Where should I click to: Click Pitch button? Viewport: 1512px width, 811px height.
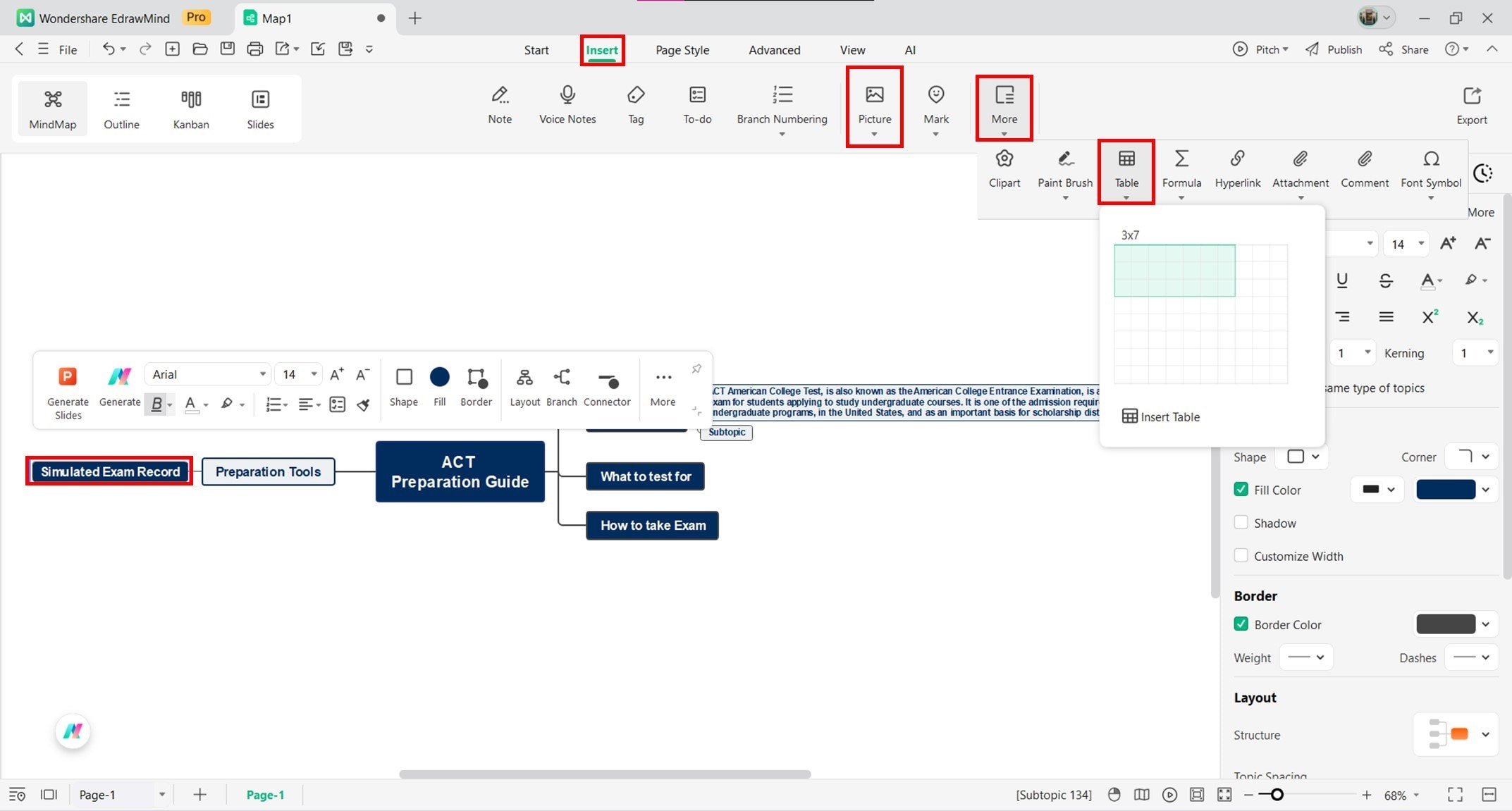pyautogui.click(x=1260, y=49)
